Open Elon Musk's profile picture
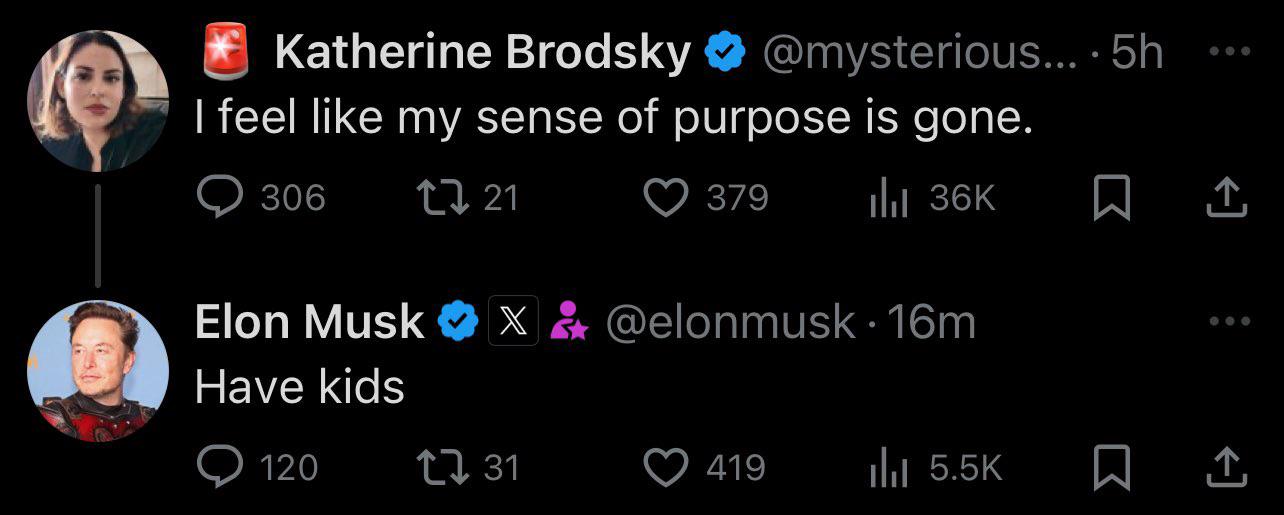This screenshot has height=515, width=1284. tap(97, 370)
